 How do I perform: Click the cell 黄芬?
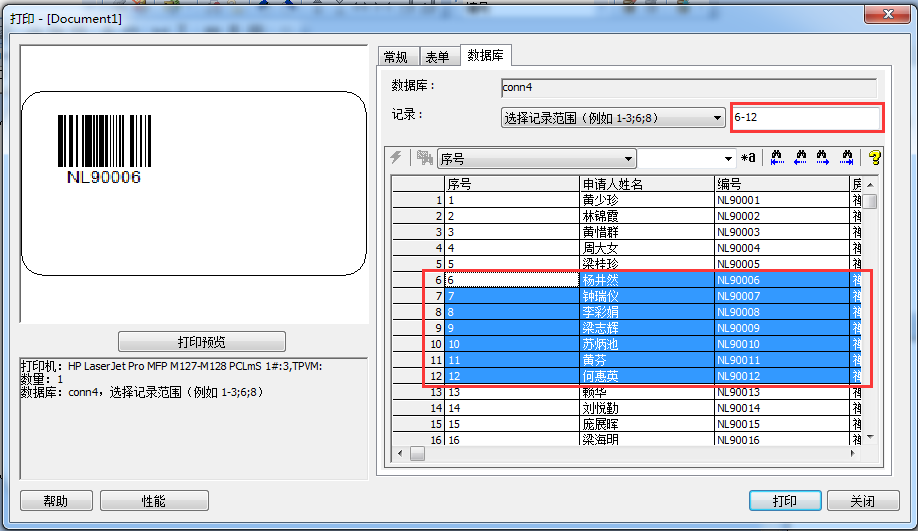[x=647, y=360]
